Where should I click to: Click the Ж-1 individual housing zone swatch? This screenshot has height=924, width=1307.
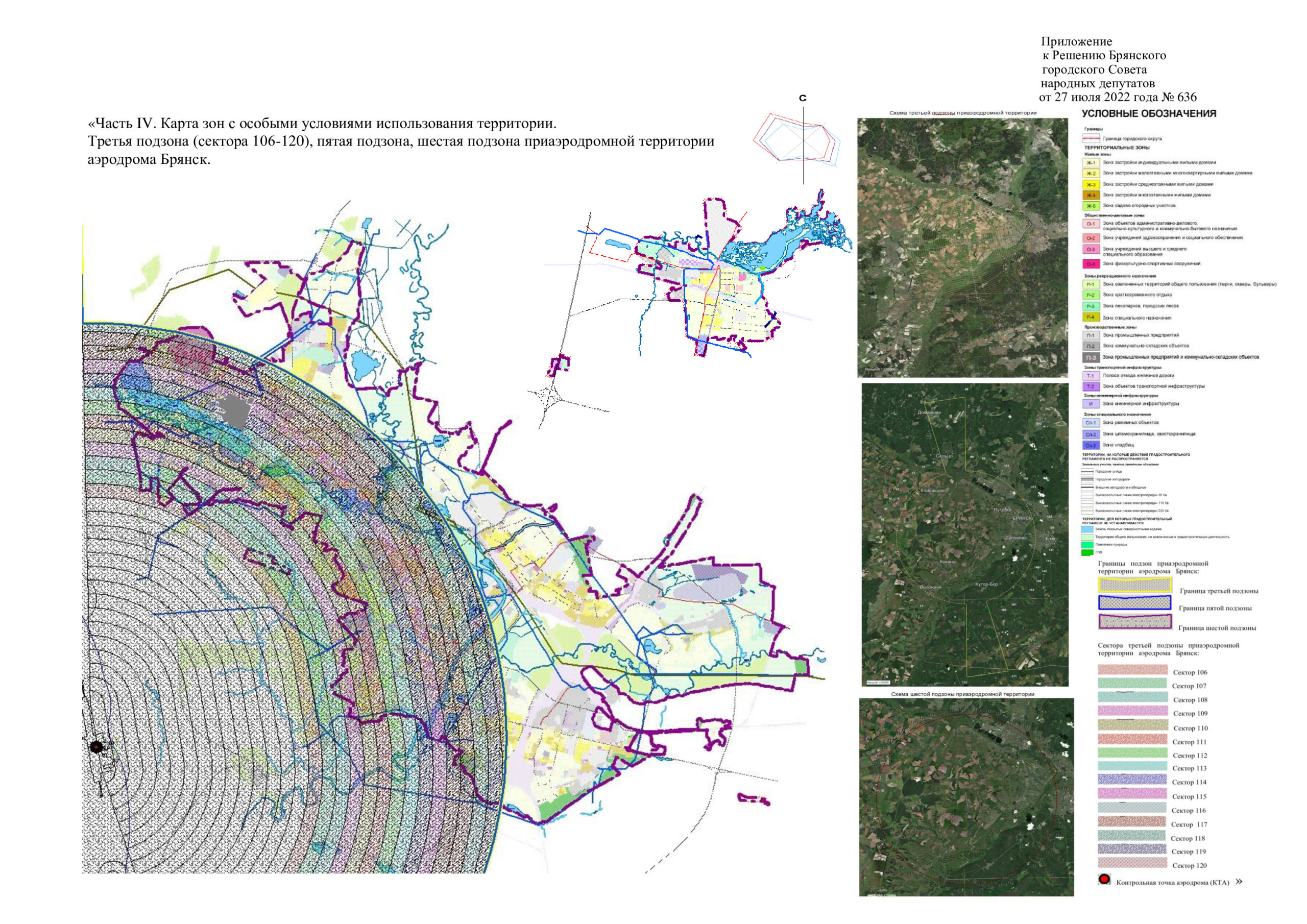(x=1090, y=163)
